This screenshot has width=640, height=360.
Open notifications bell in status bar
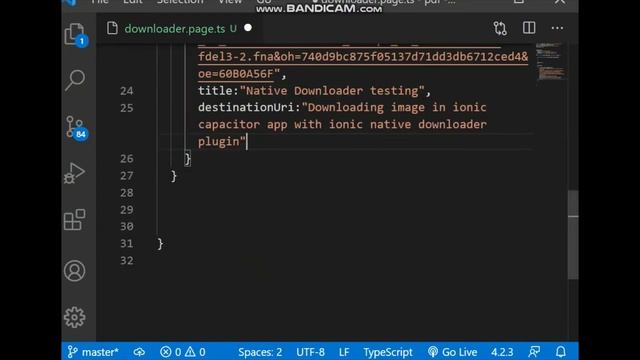click(x=561, y=351)
